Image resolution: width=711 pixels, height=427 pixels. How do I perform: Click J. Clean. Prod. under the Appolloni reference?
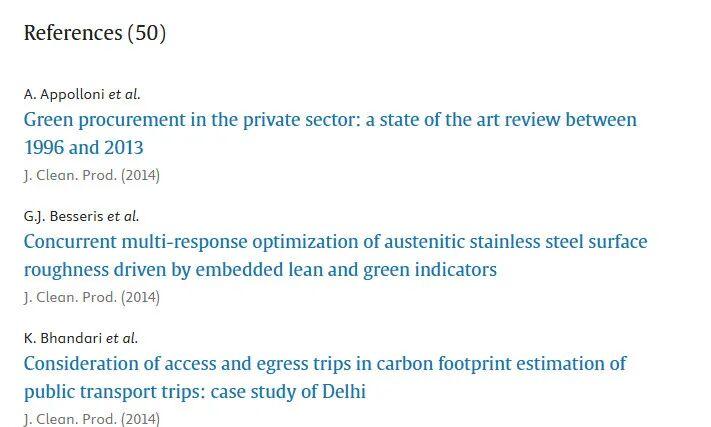(70, 175)
